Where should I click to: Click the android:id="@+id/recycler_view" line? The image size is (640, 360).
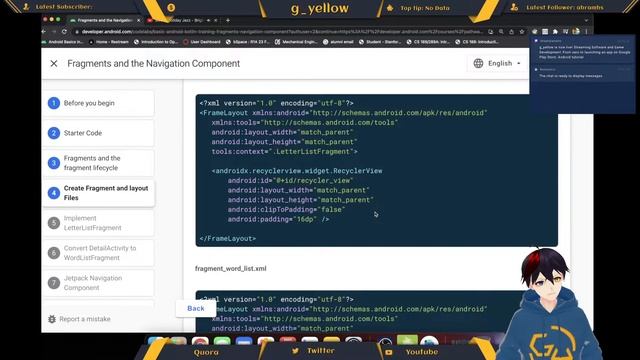tap(290, 180)
